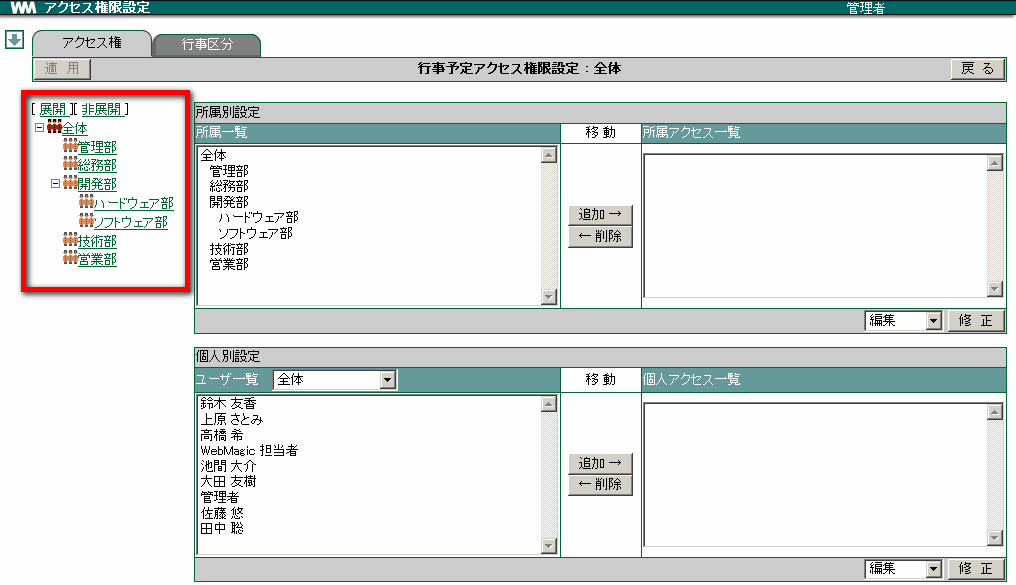
Task: Select user 池間 大介
Action: 228,466
